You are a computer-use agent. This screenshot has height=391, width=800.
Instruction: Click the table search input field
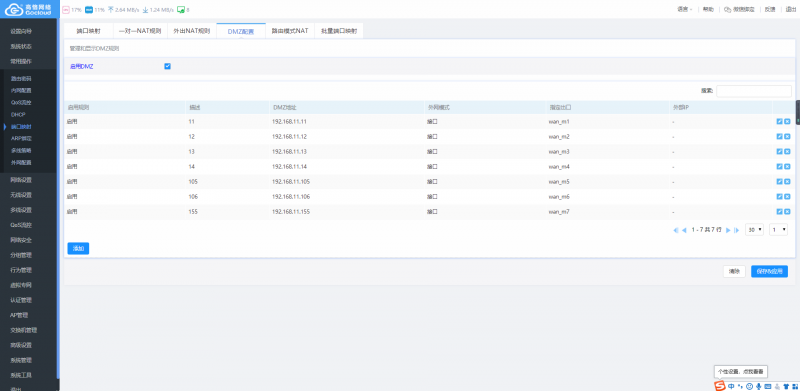(754, 91)
